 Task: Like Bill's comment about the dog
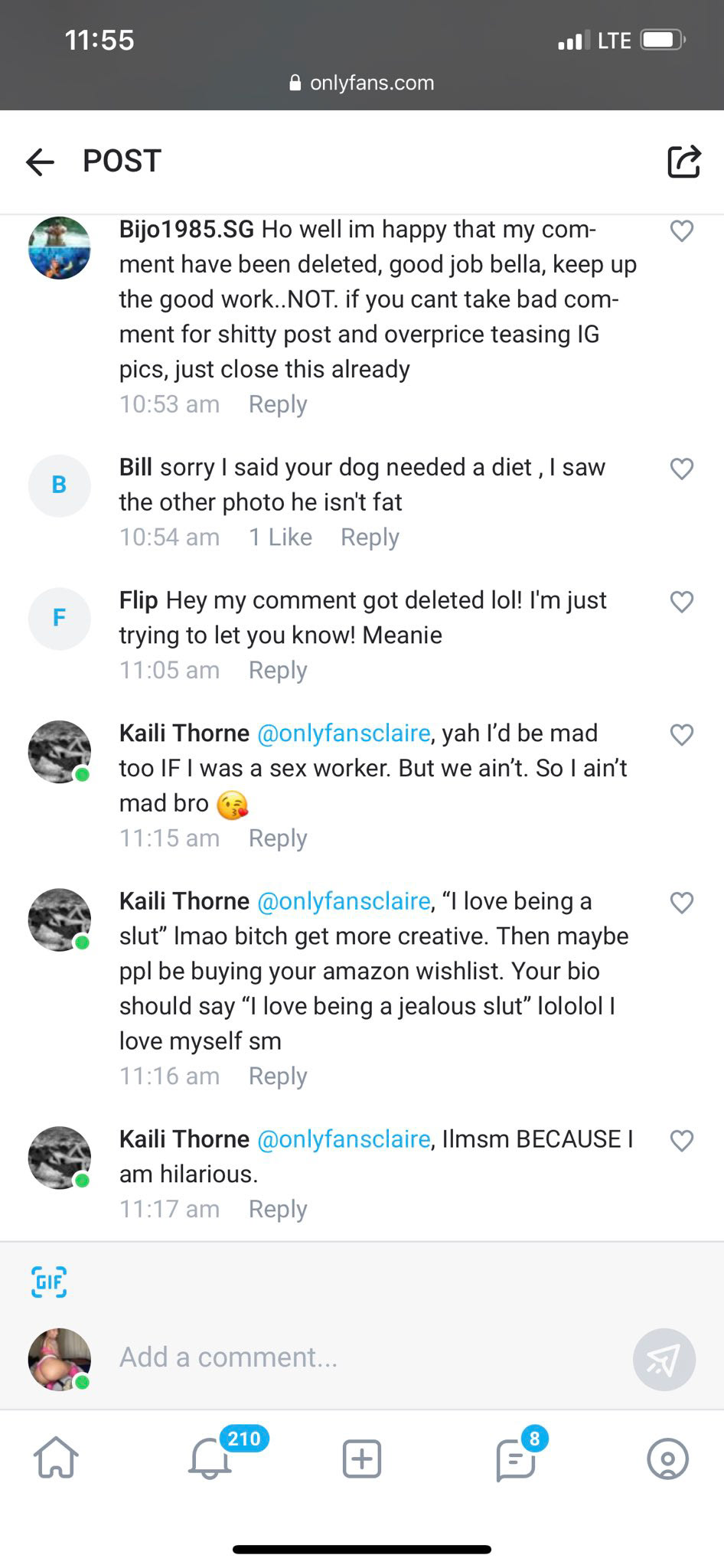pos(681,469)
